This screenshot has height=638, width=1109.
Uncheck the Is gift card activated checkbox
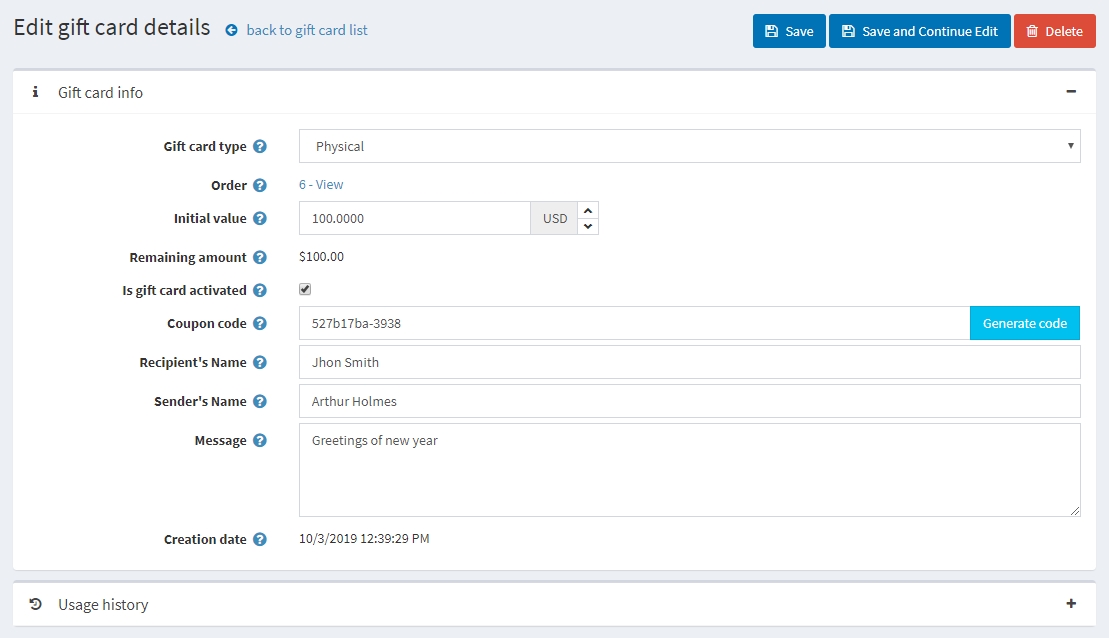305,290
